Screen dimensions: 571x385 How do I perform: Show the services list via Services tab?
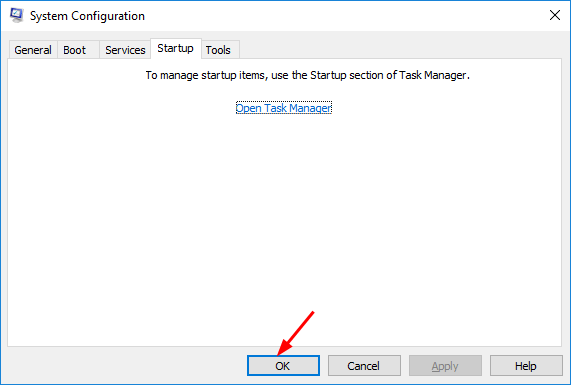click(125, 50)
